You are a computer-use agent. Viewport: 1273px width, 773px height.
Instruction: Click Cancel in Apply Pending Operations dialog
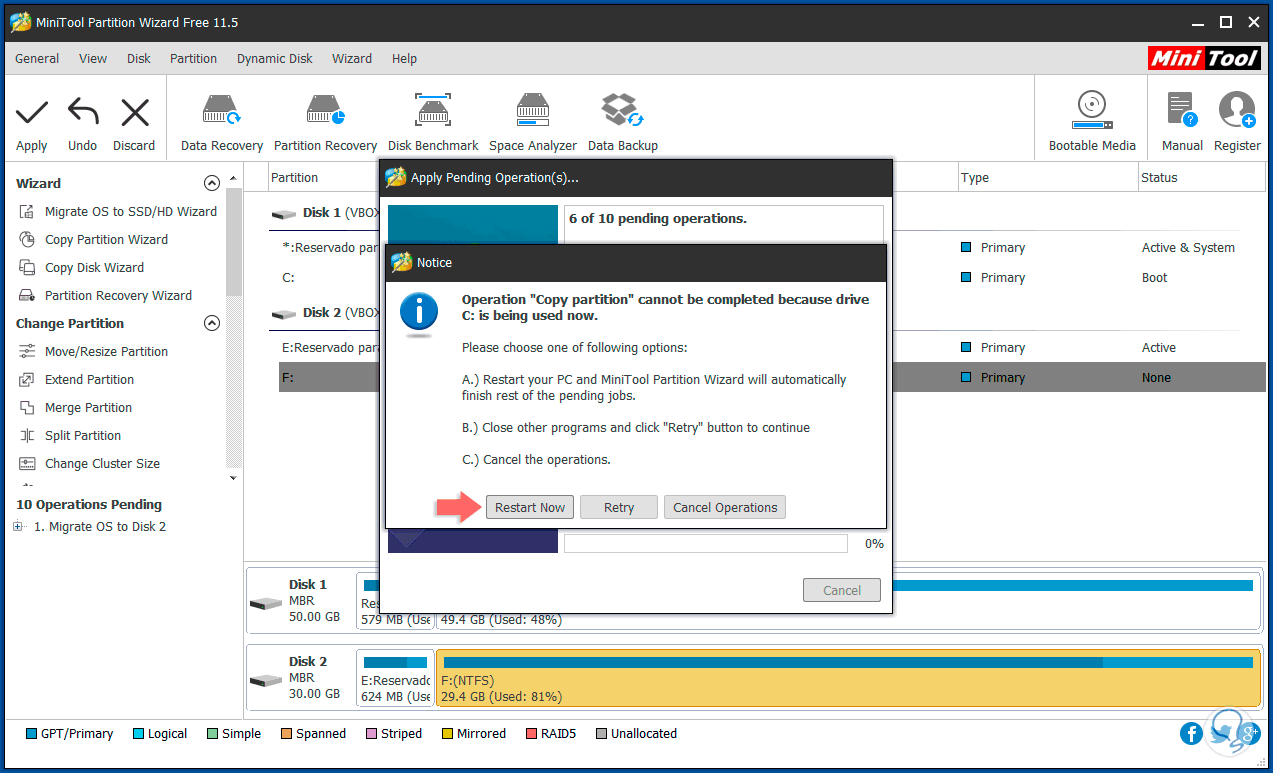click(x=842, y=590)
